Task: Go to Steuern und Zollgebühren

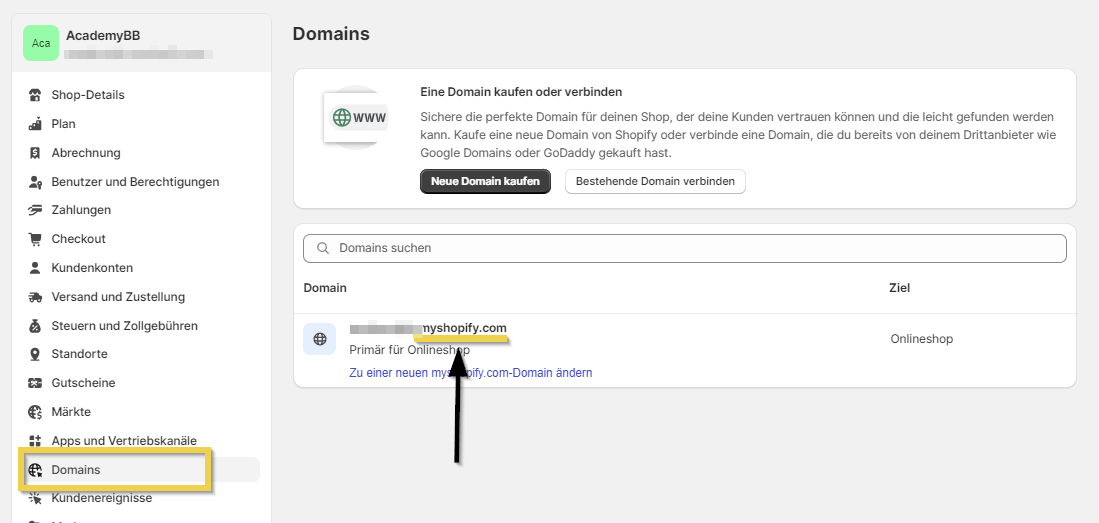Action: tap(124, 326)
